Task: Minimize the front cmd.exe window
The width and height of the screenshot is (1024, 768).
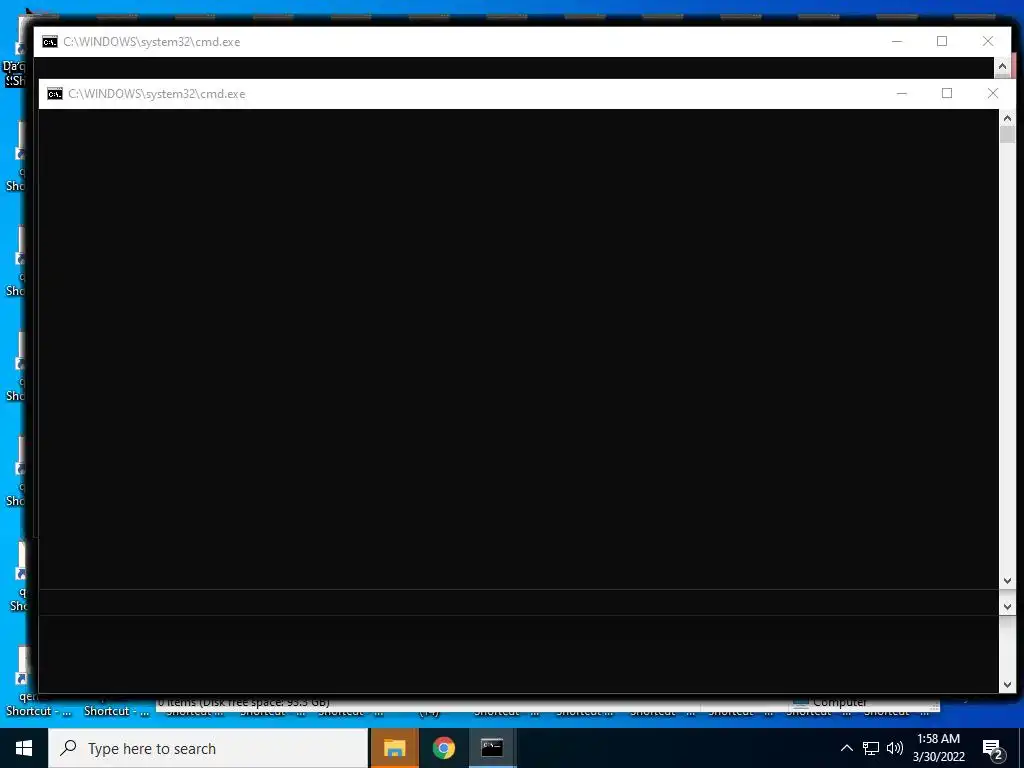Action: pyautogui.click(x=902, y=93)
